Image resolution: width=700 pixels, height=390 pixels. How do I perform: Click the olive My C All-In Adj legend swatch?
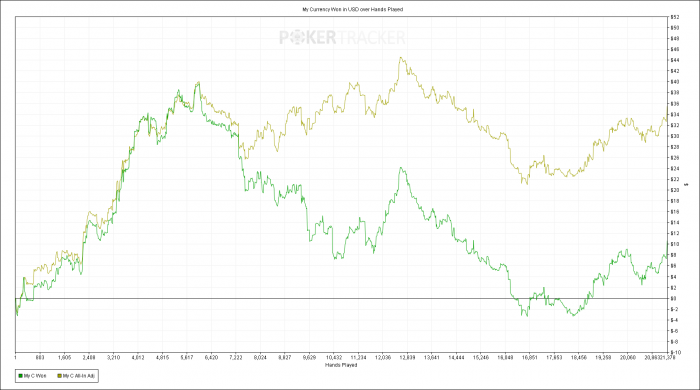[x=59, y=376]
